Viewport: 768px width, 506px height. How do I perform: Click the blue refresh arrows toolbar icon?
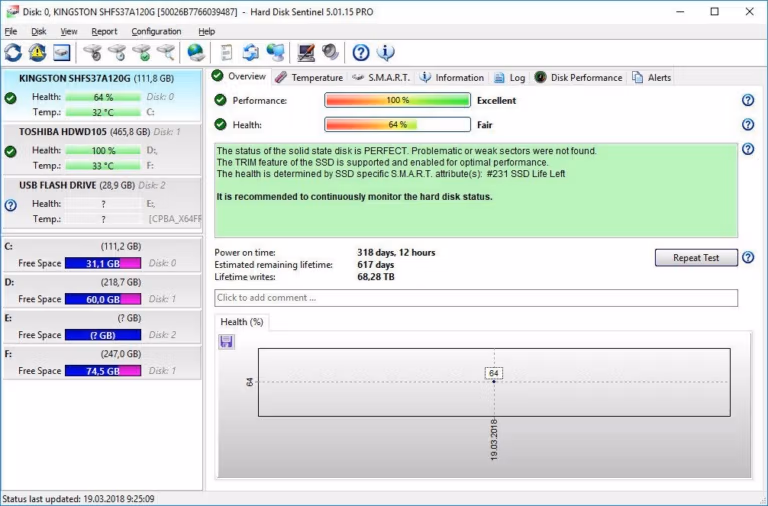coord(13,52)
